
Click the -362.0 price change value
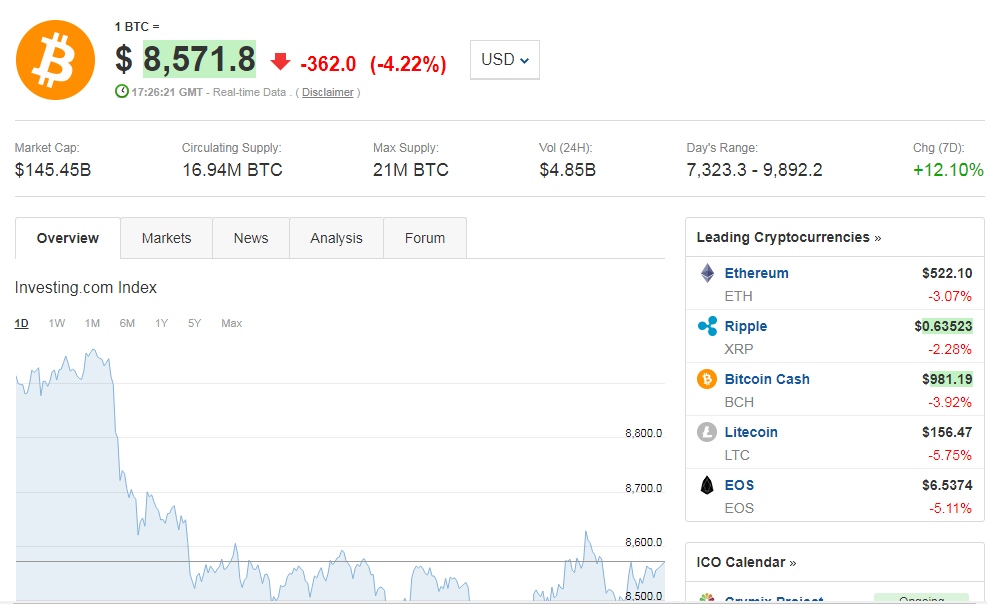point(328,64)
